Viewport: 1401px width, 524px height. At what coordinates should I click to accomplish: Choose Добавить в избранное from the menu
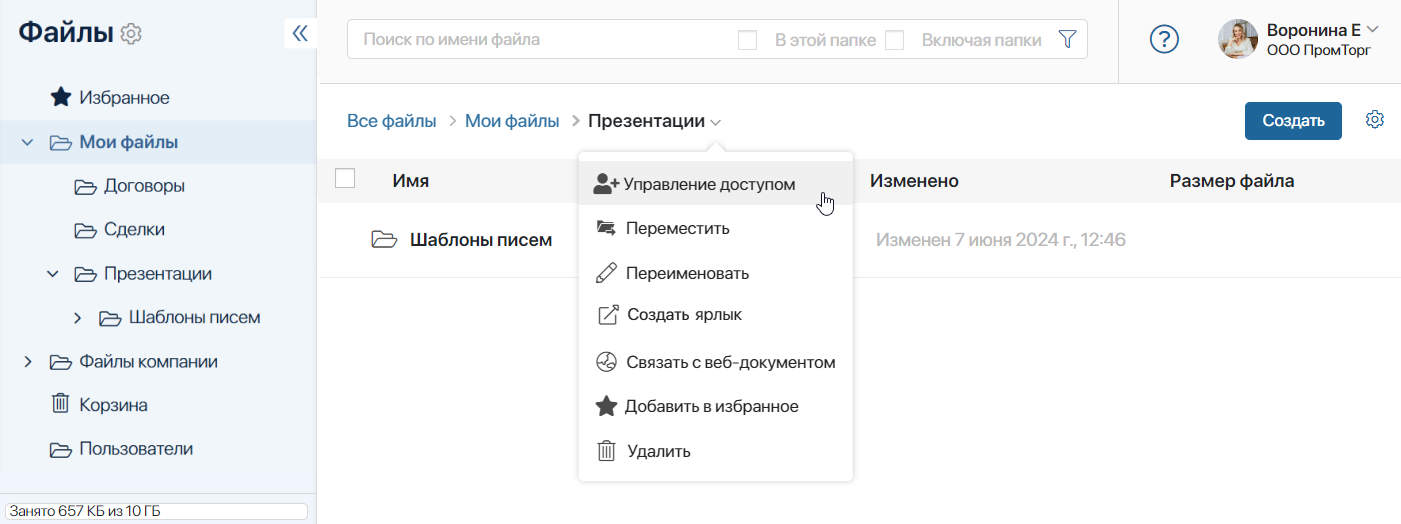click(x=716, y=406)
